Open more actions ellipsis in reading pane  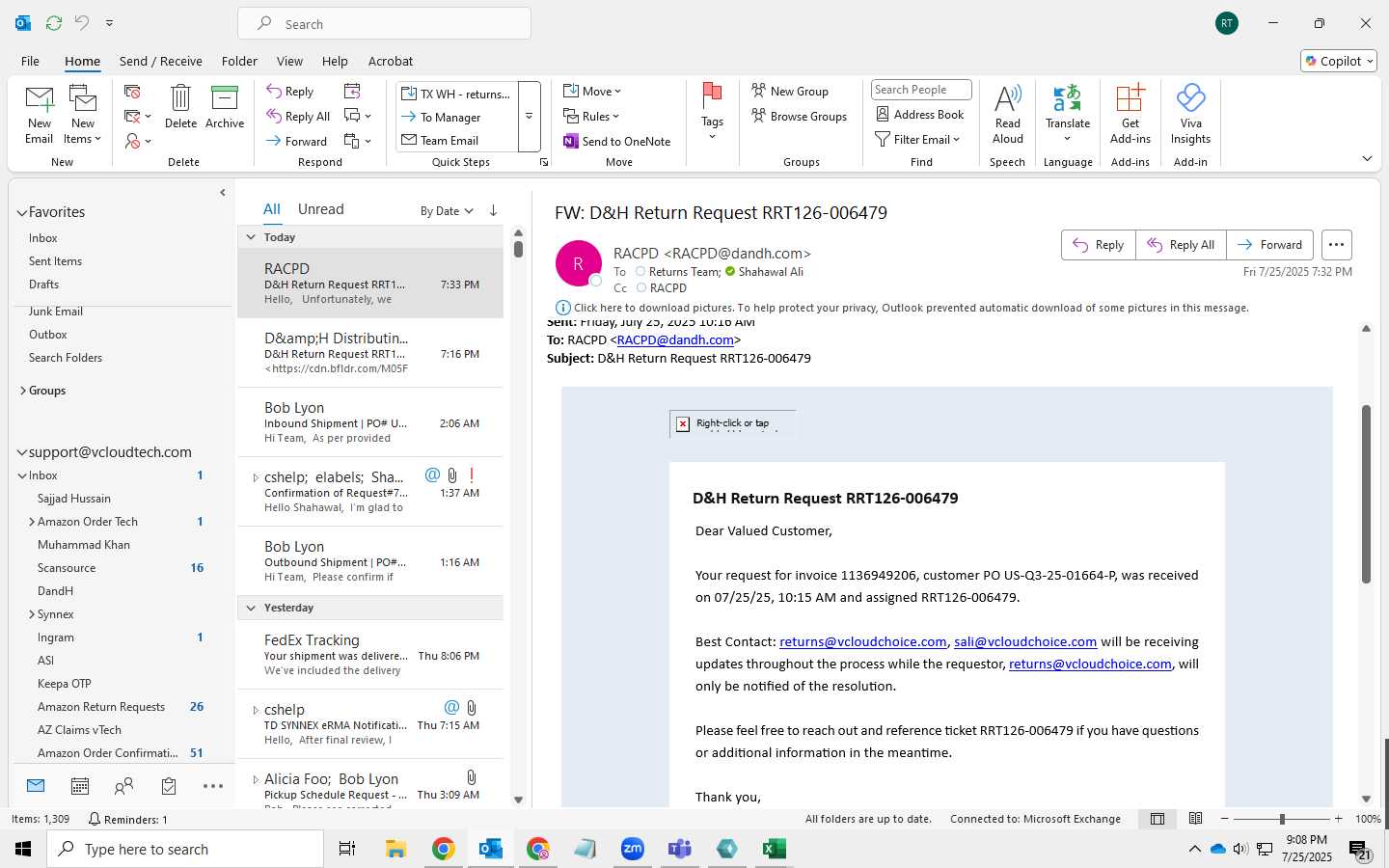[1336, 245]
